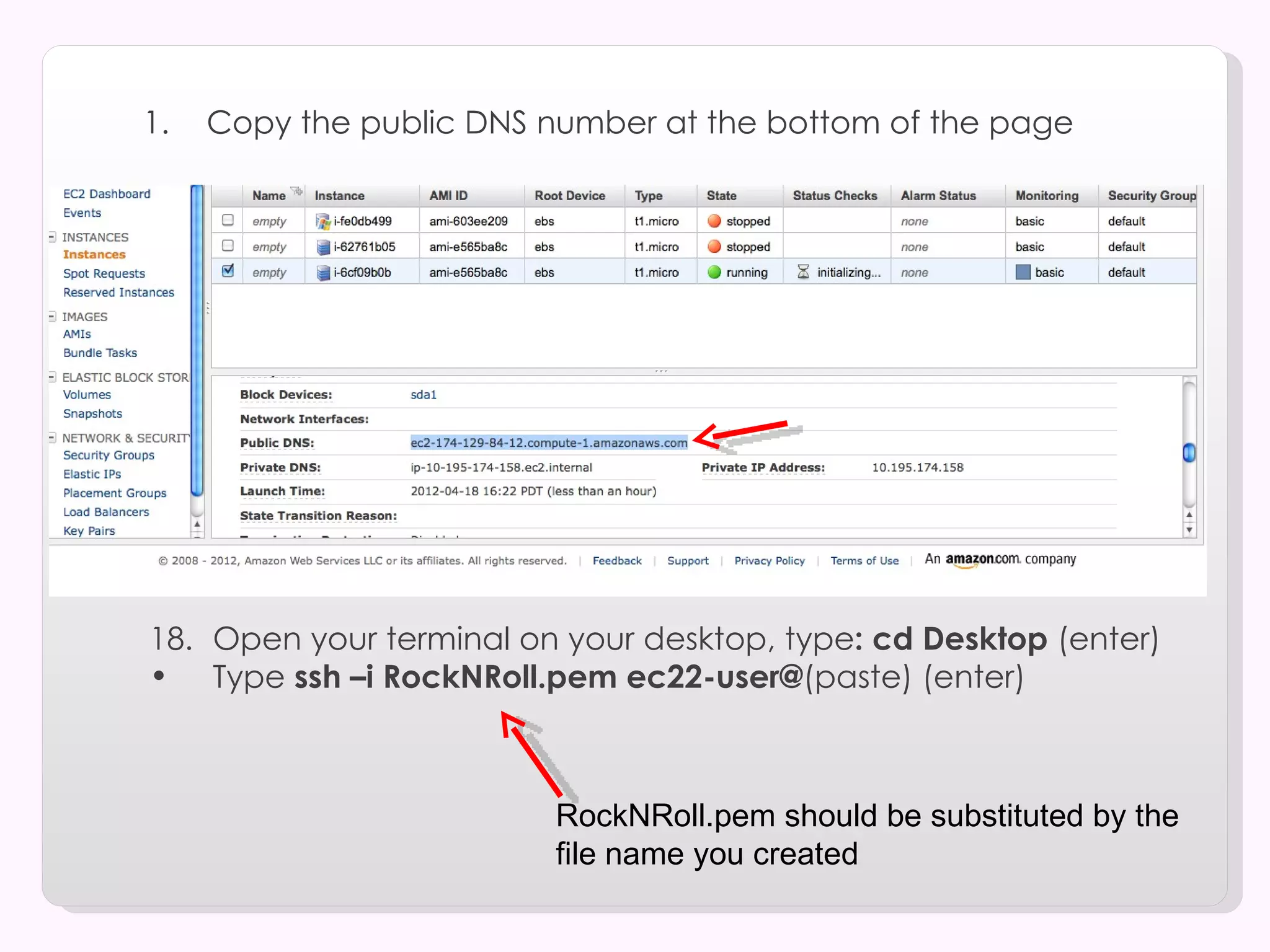
Task: Click the sidebar blue scrollbar thumb
Action: pos(197,341)
